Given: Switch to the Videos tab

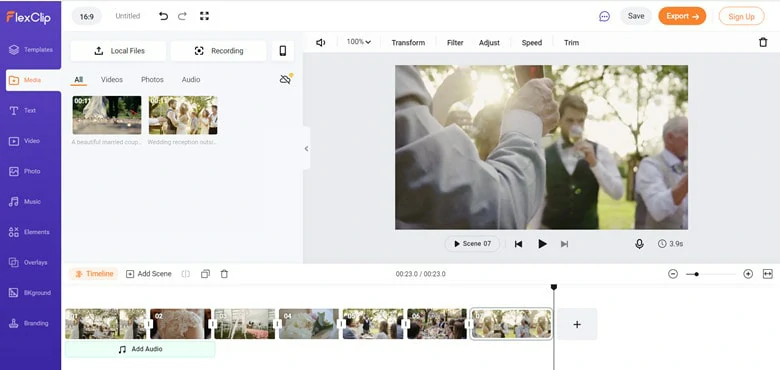Looking at the screenshot, I should [112, 80].
